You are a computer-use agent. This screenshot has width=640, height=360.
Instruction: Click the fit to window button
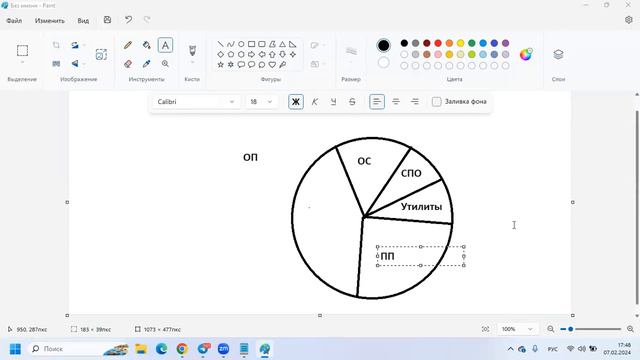[485, 329]
